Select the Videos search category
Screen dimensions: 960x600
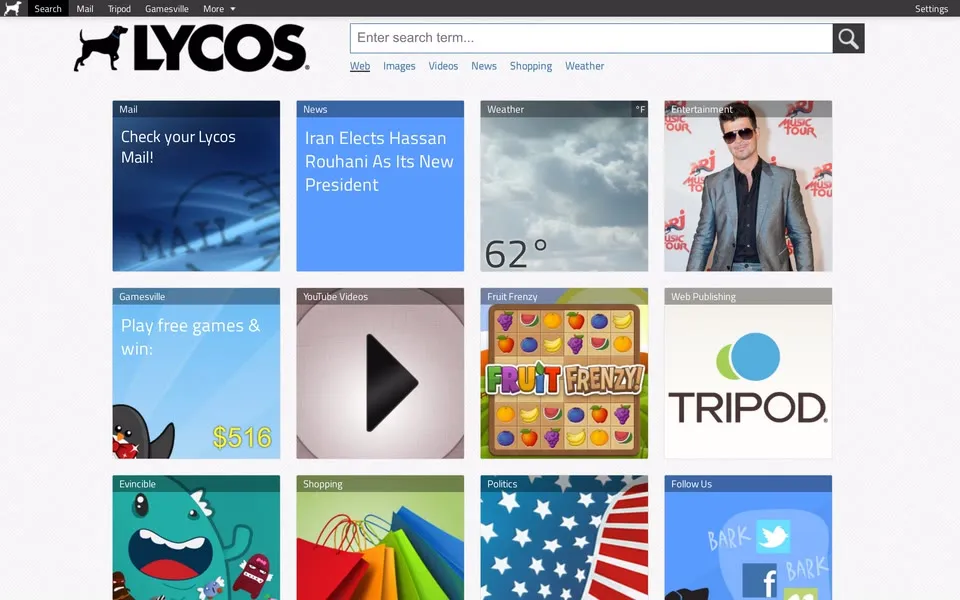(x=443, y=66)
